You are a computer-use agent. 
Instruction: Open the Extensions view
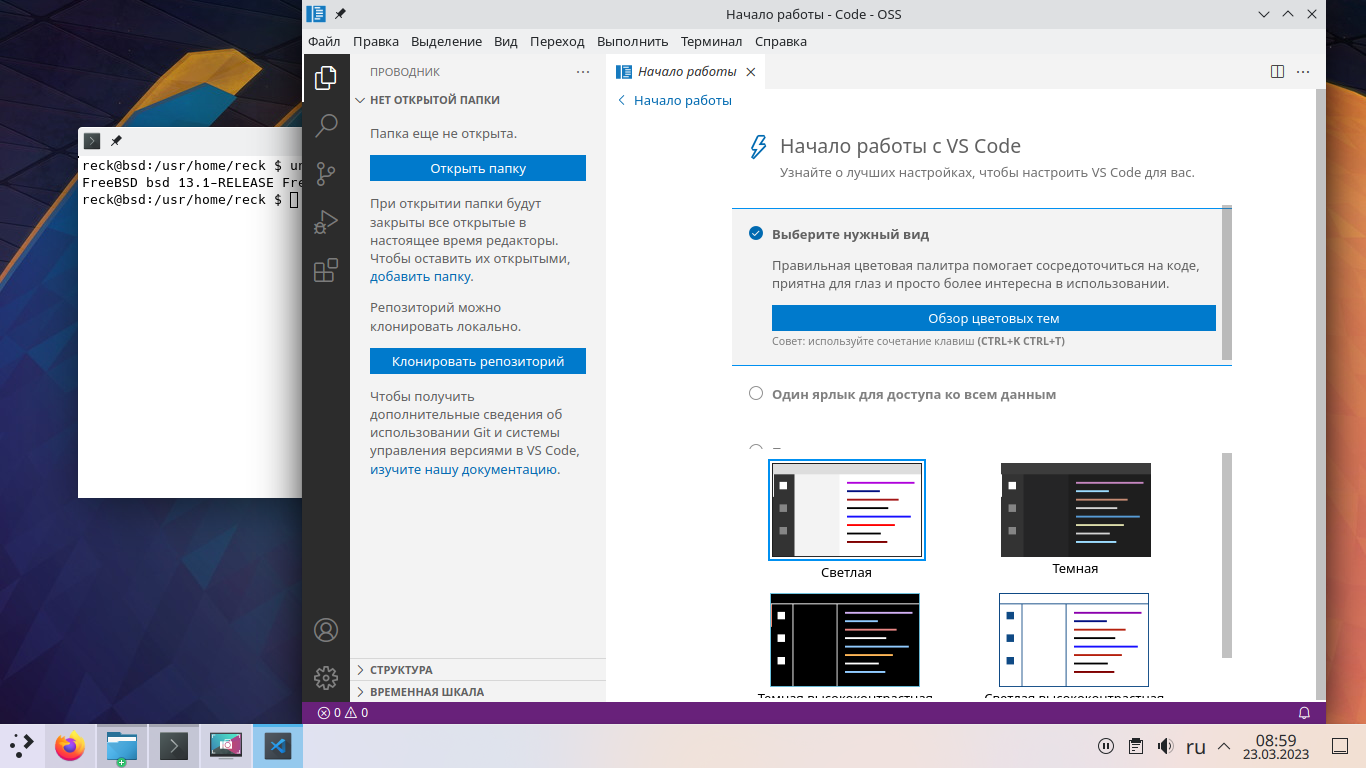point(326,270)
